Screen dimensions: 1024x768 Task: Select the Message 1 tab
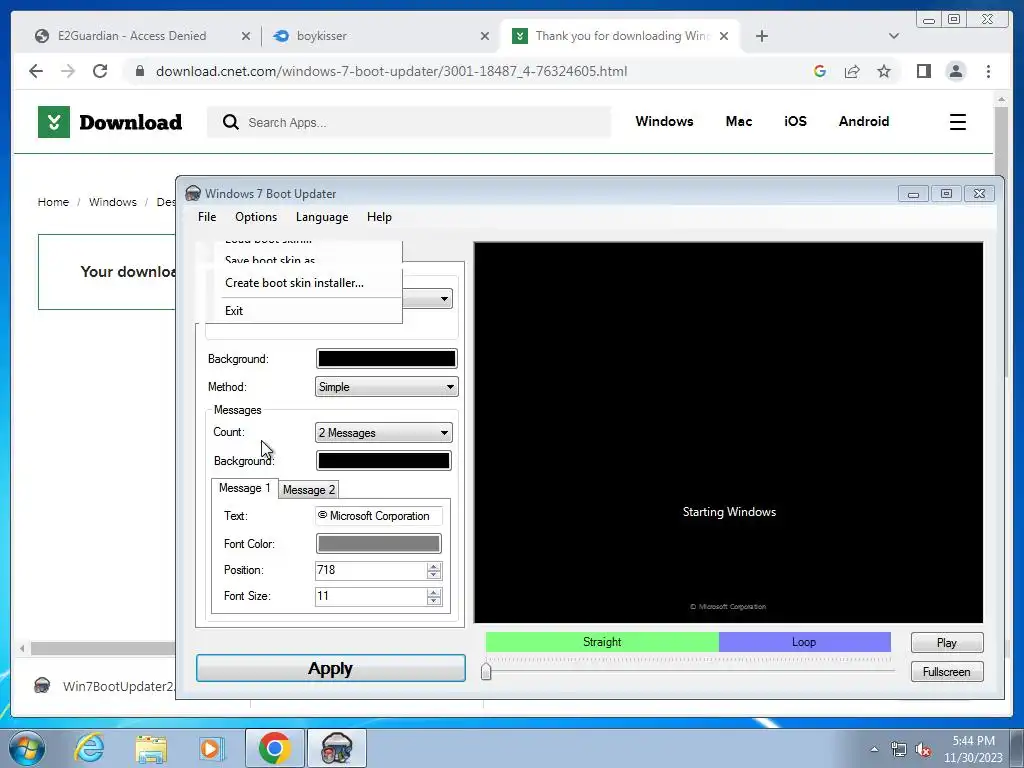pyautogui.click(x=244, y=488)
